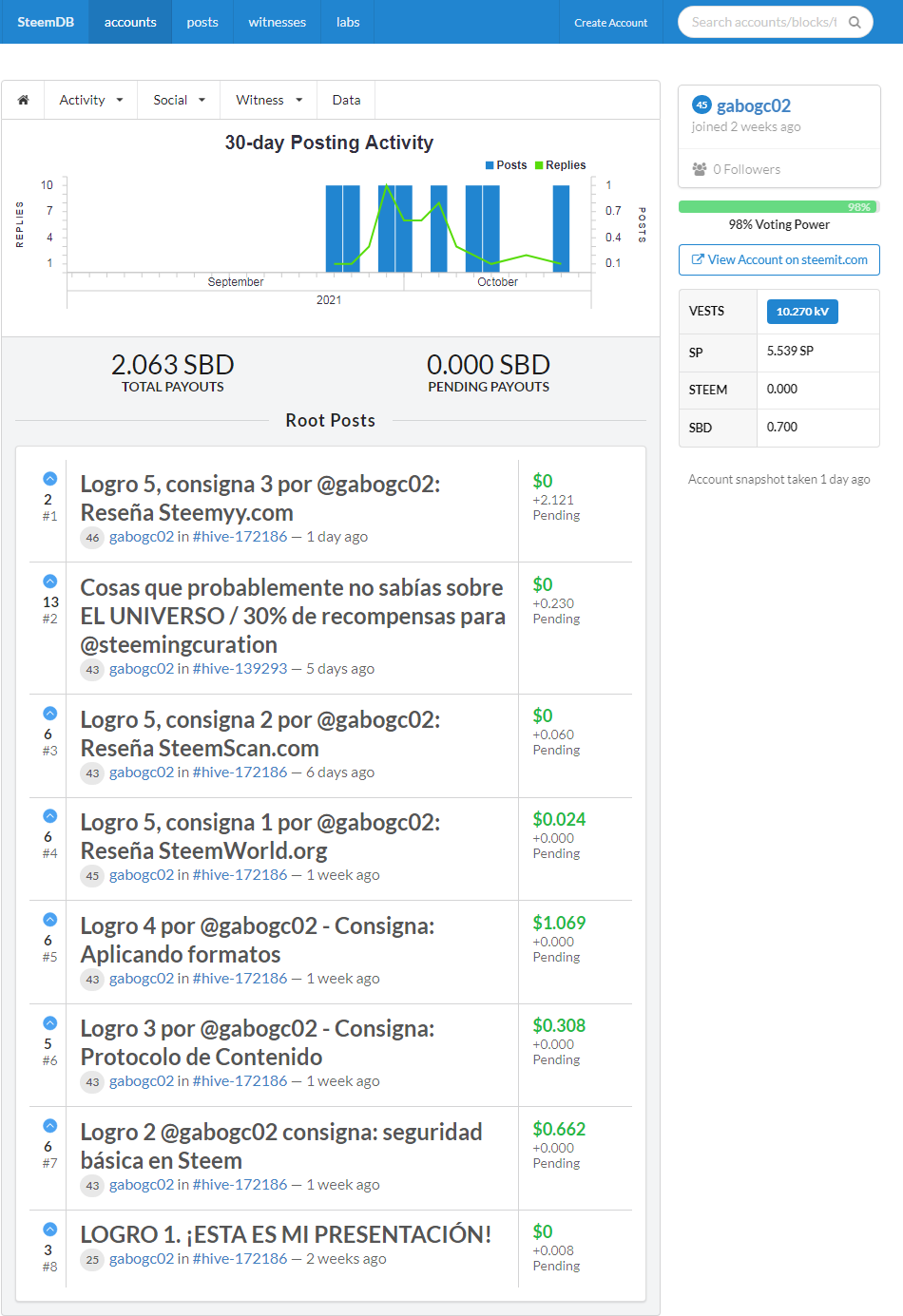This screenshot has height=1316, width=903.
Task: Click the home icon tab
Action: click(x=24, y=100)
